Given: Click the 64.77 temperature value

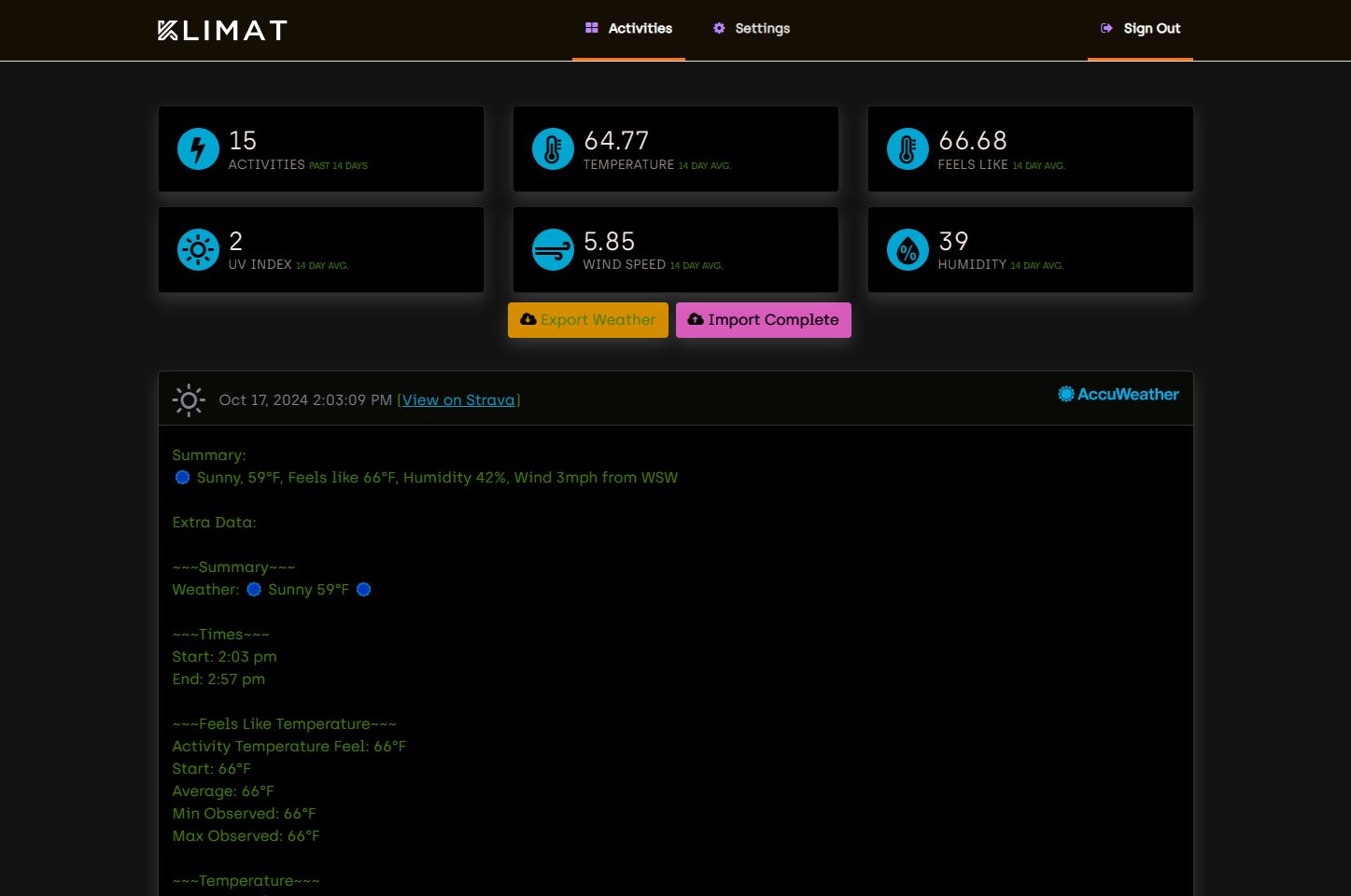Looking at the screenshot, I should point(616,140).
